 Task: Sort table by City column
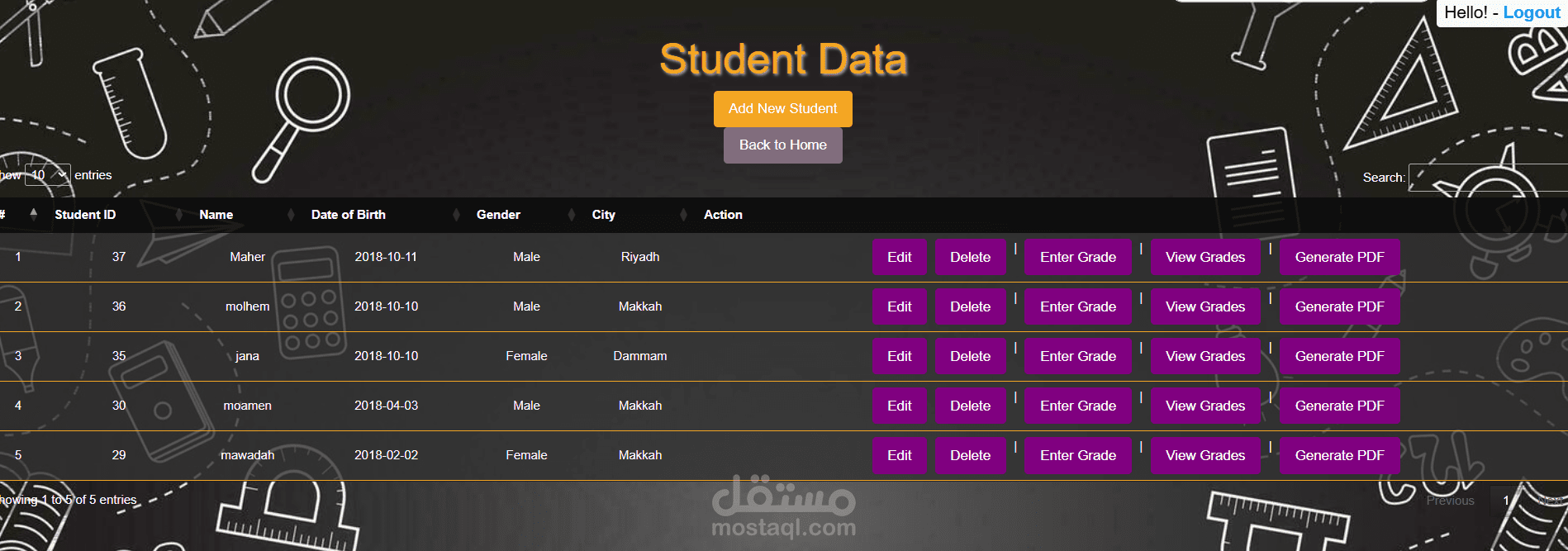click(x=639, y=215)
